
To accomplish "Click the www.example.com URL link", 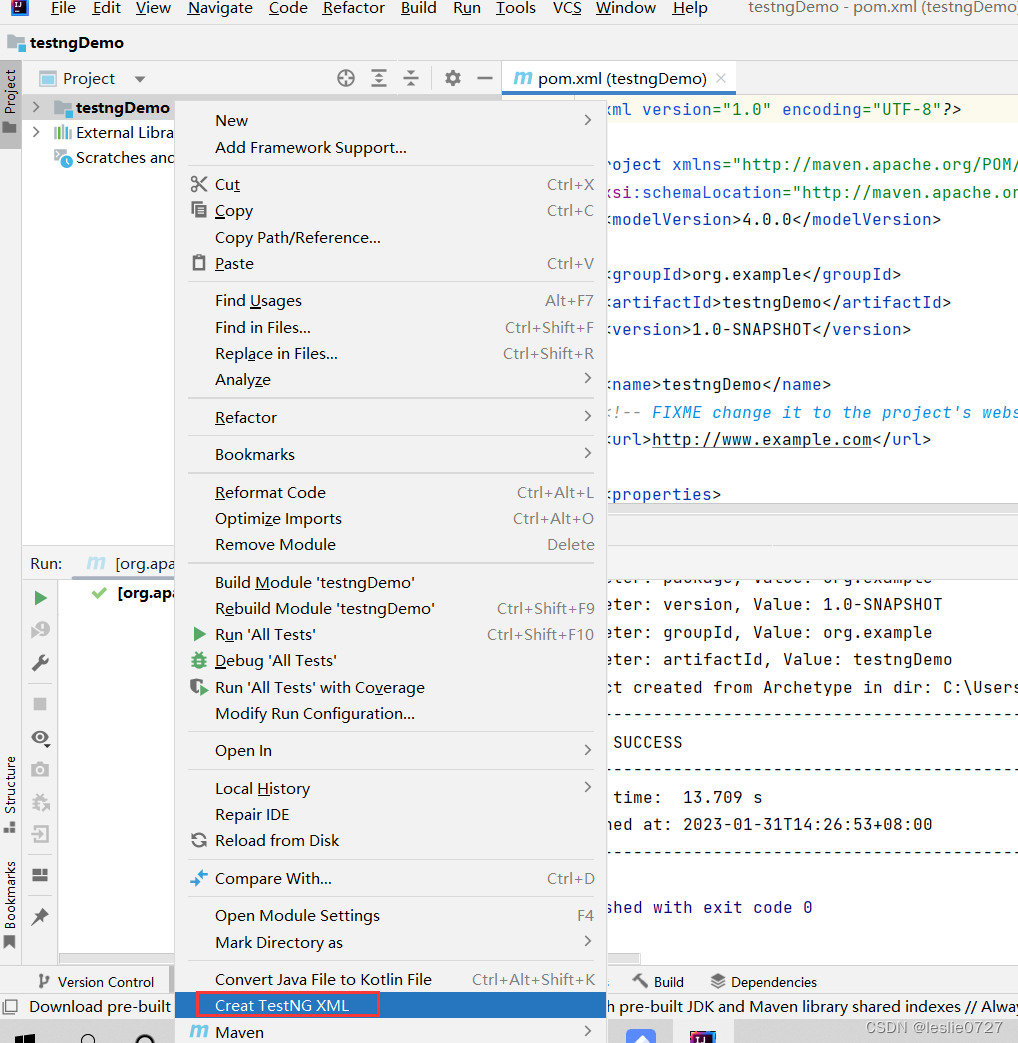I will pyautogui.click(x=761, y=440).
